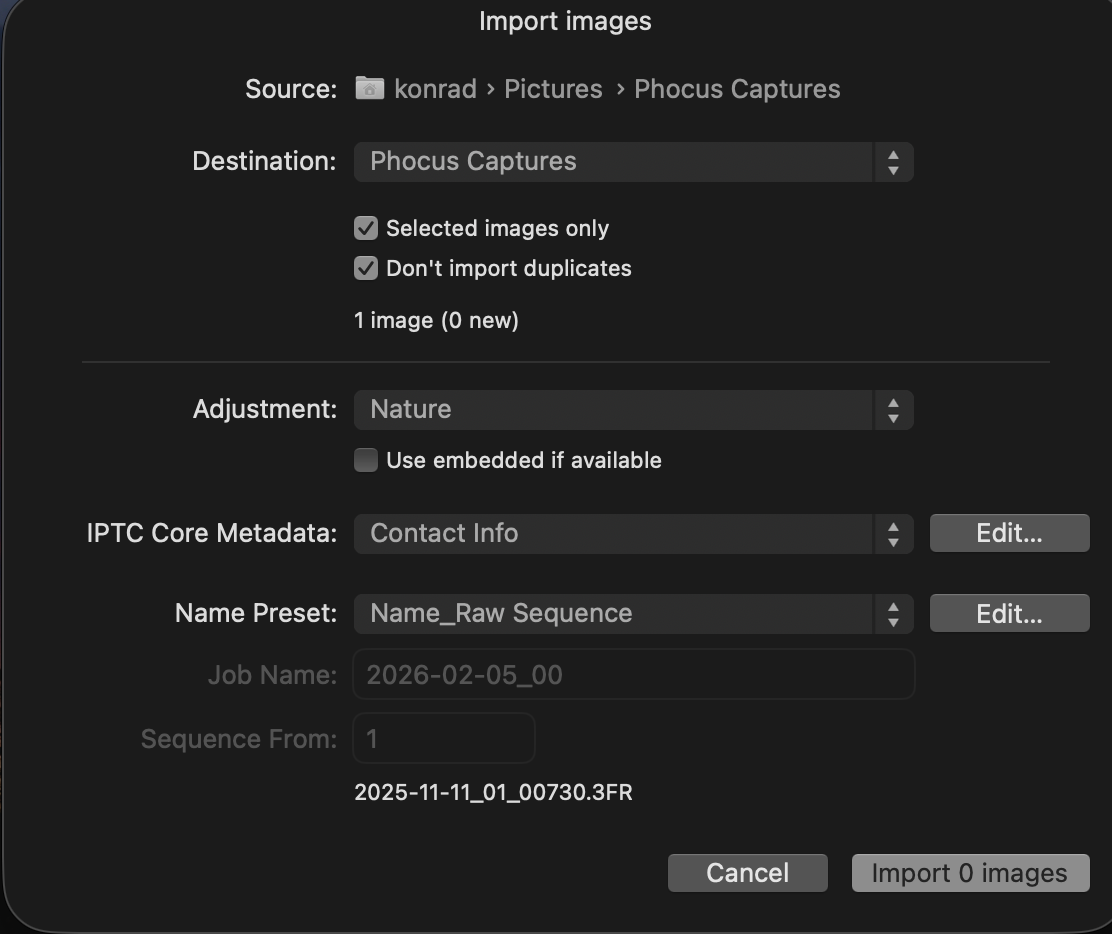Enable Use embedded if available

(366, 460)
